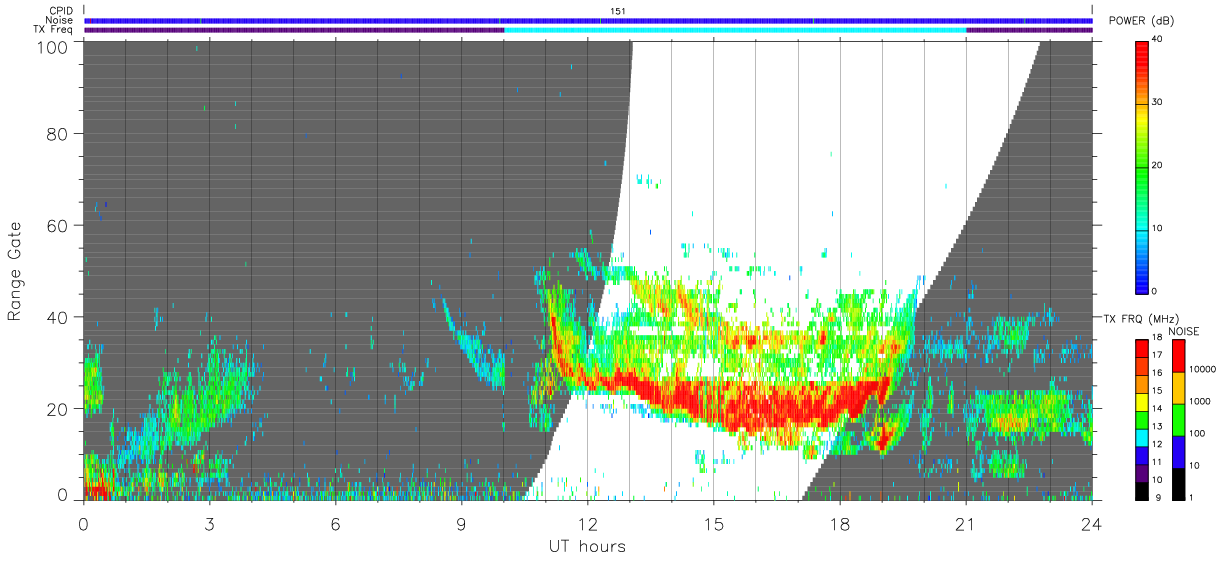Click the UT hours axis title
Image resolution: width=1228 pixels, height=567 pixels.
587,546
